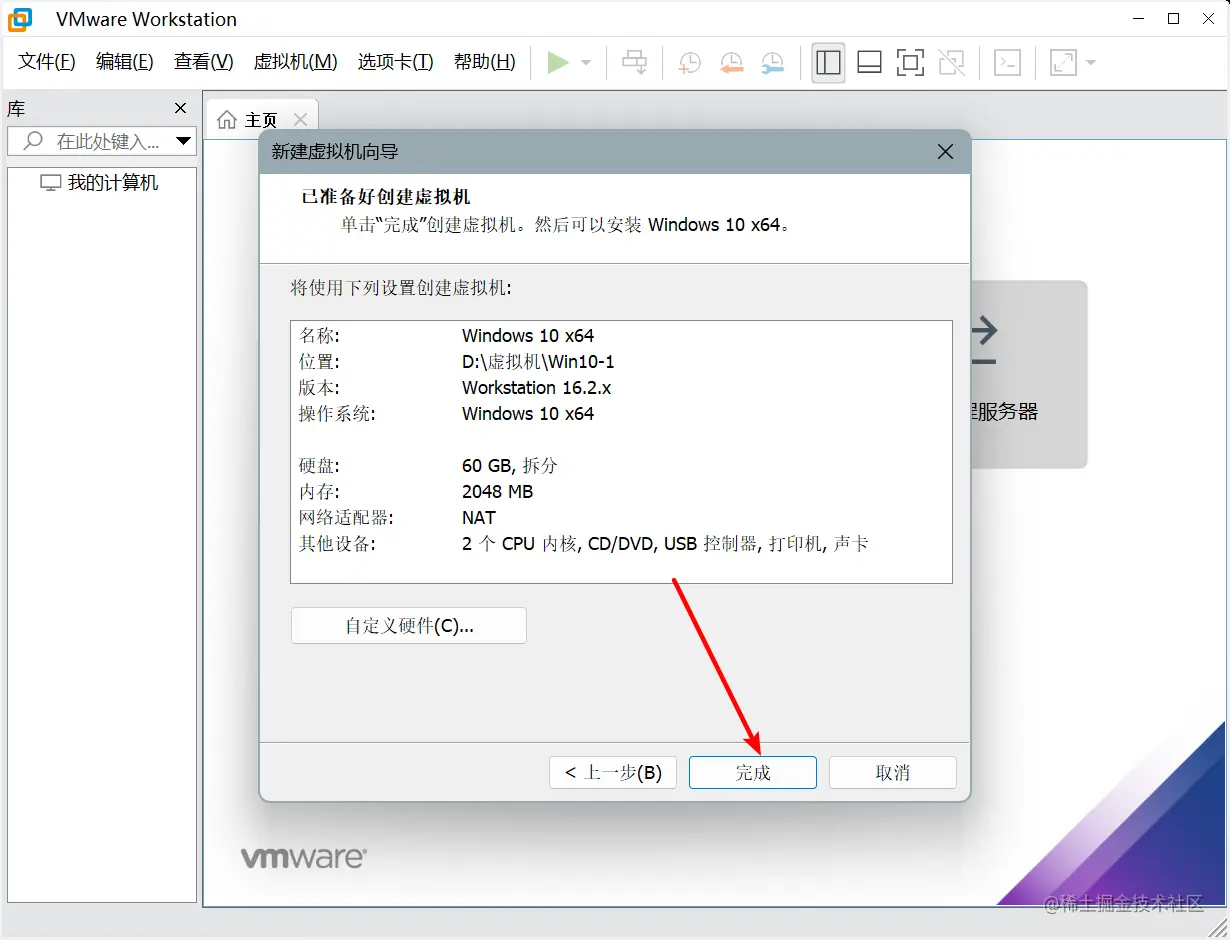Click the My Computer monitor icon
The height and width of the screenshot is (940, 1230).
coord(50,183)
